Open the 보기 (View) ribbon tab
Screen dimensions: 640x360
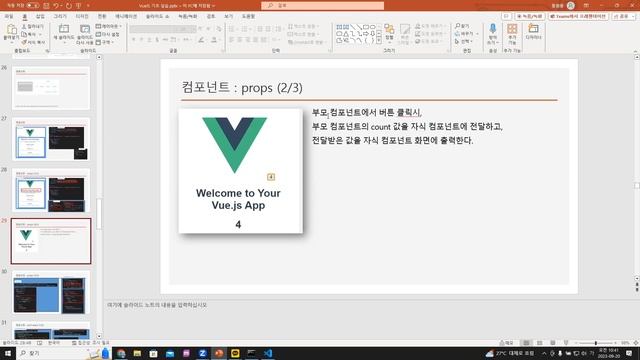pos(229,16)
